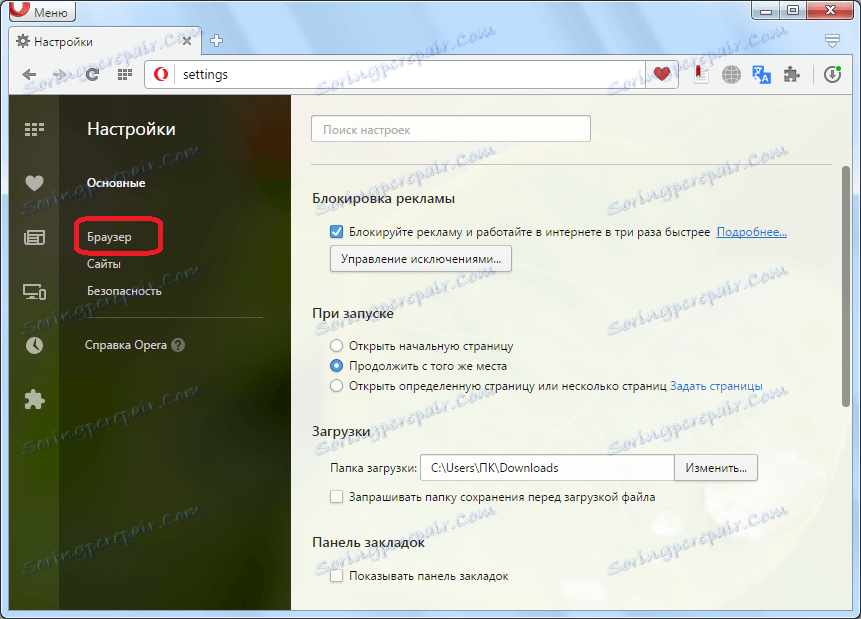This screenshot has width=861, height=619.
Task: Close the Настройки tab
Action: click(187, 41)
